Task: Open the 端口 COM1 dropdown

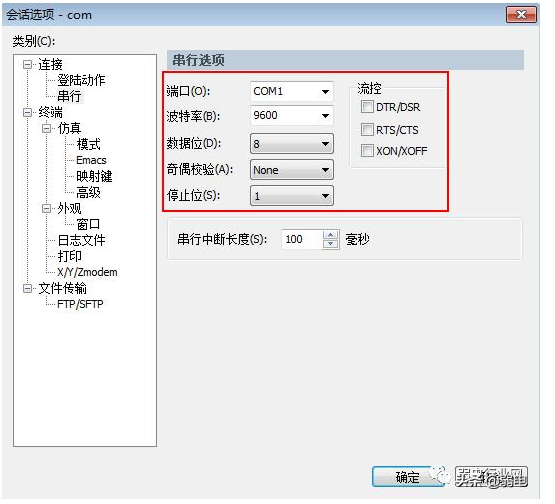Action: pyautogui.click(x=292, y=92)
